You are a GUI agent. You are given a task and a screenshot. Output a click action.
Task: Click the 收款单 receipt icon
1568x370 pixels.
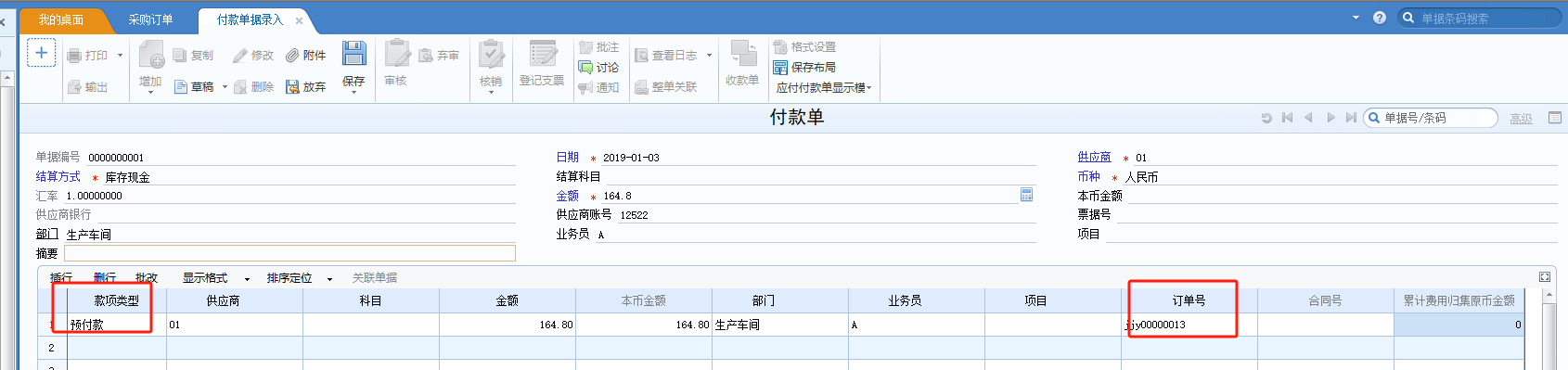pos(743,54)
